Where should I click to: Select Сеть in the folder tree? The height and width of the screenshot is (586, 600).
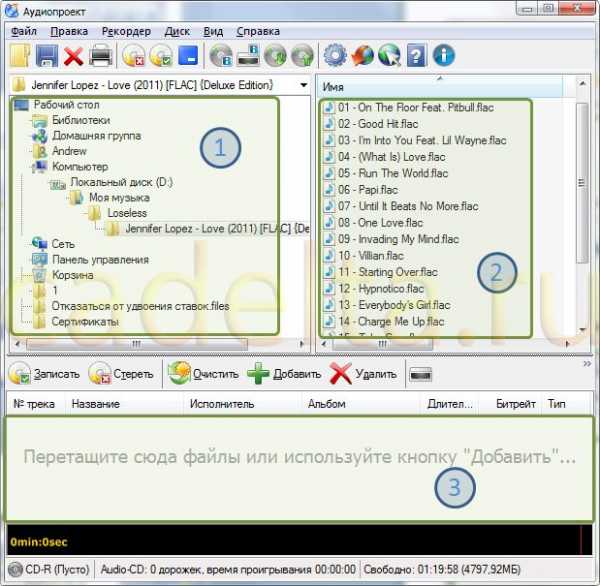63,244
